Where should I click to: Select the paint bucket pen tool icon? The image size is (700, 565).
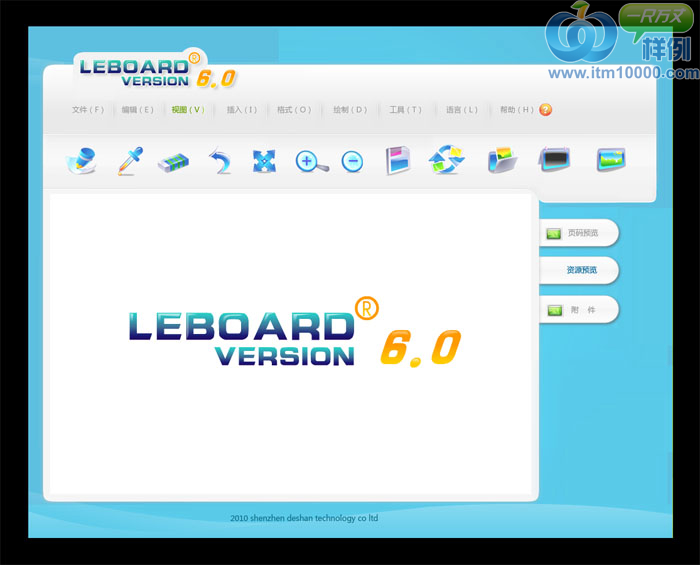pyautogui.click(x=81, y=161)
